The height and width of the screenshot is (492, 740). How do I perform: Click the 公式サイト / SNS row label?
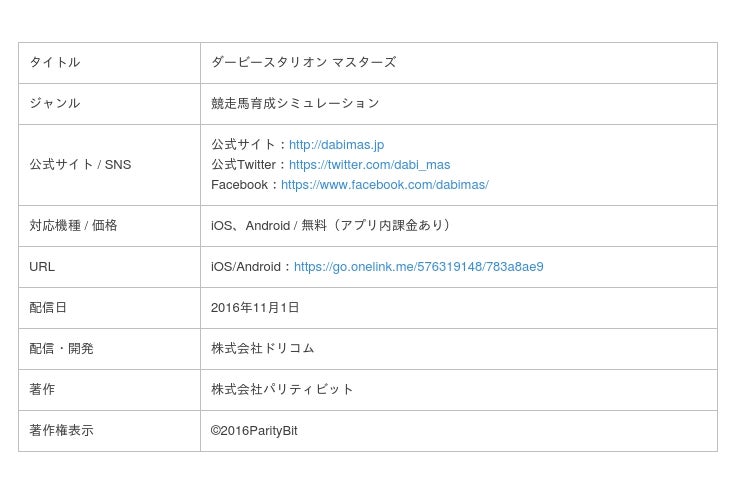coord(80,165)
